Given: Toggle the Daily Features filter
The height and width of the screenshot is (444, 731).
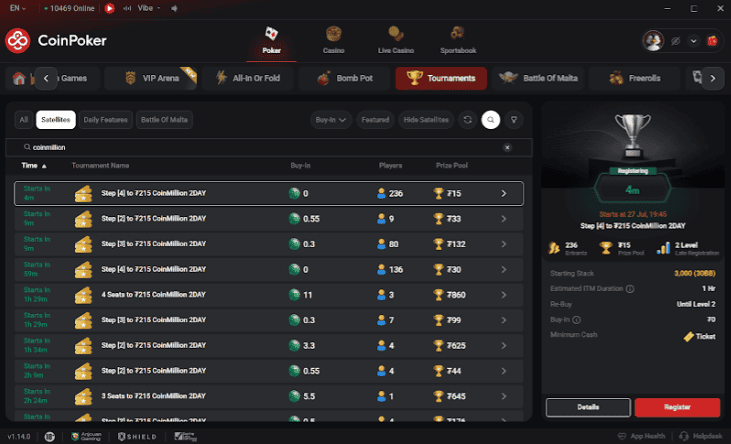Looking at the screenshot, I should pyautogui.click(x=105, y=120).
